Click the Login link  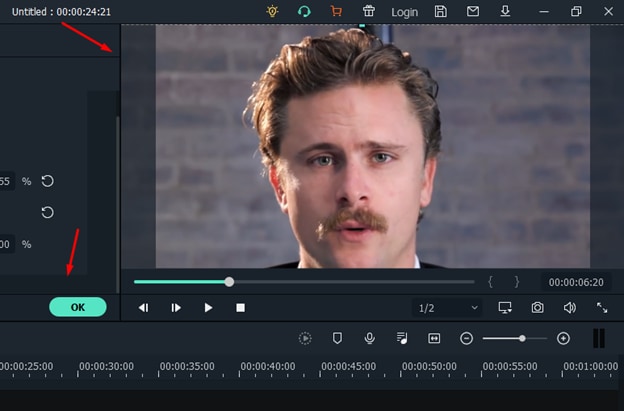coord(405,12)
